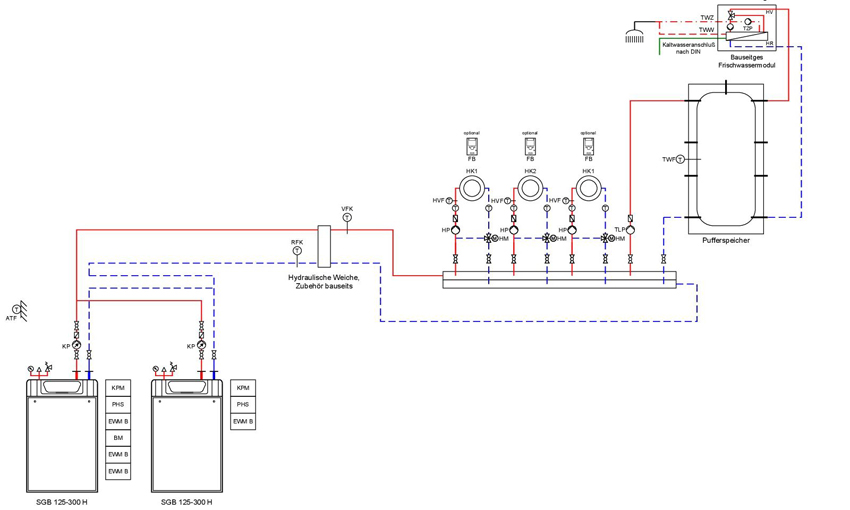Click the RFK return sensor symbol
The width and height of the screenshot is (850, 510).
297,251
